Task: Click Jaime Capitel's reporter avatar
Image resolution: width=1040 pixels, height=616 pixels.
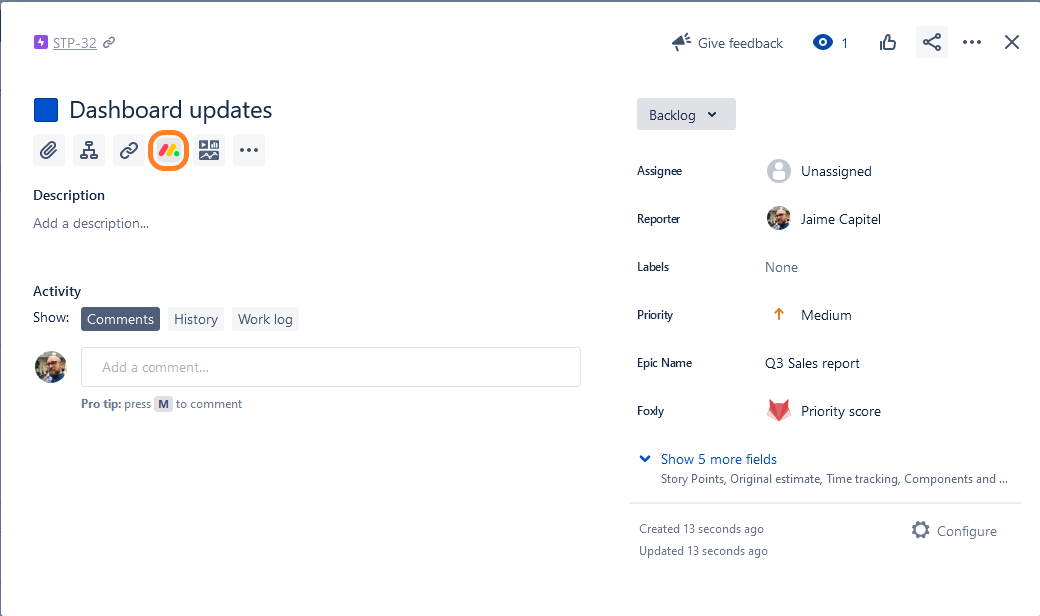Action: click(779, 219)
